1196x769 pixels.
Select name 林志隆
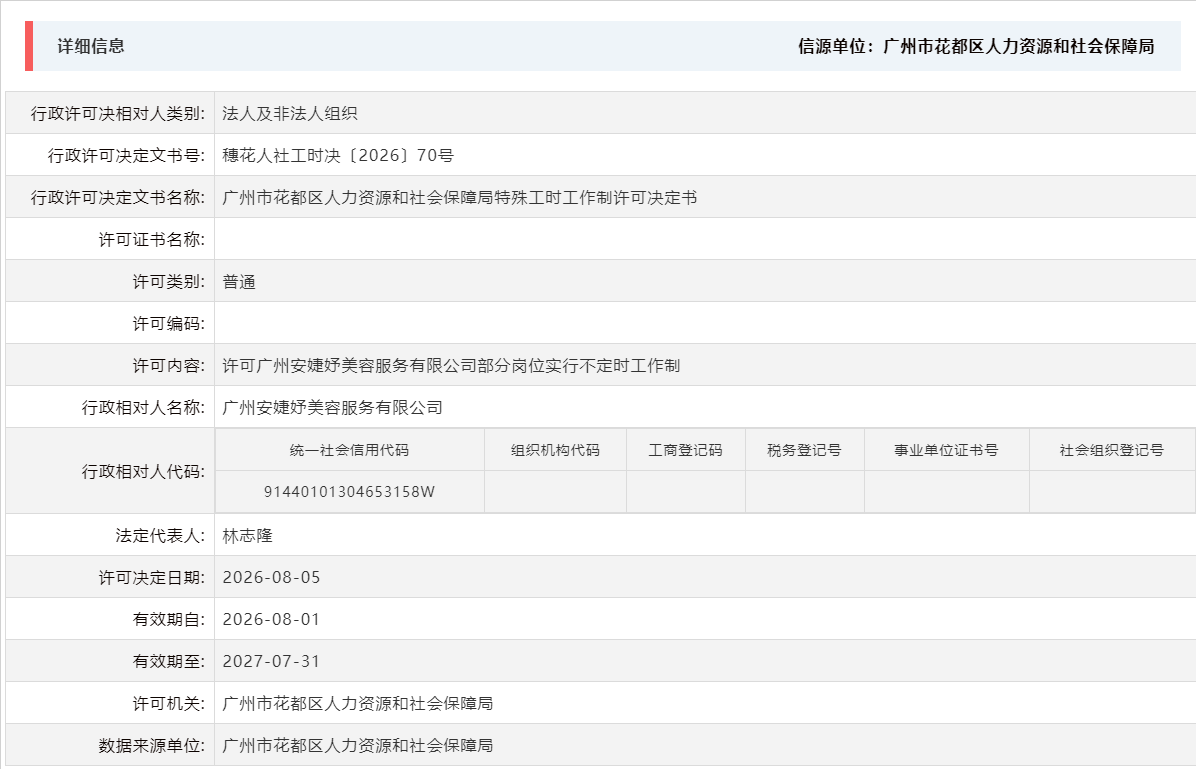tap(247, 536)
